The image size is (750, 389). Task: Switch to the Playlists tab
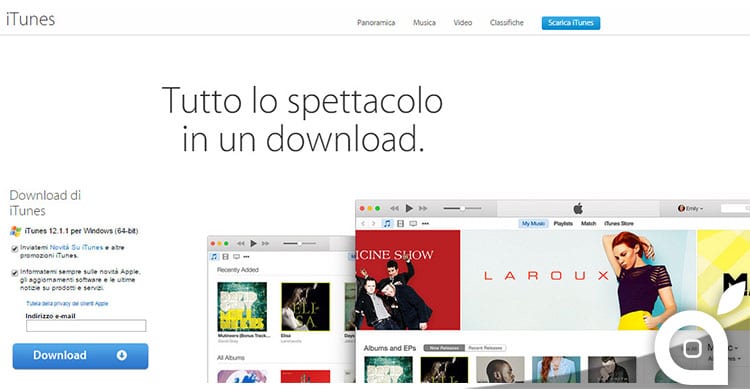[x=563, y=223]
